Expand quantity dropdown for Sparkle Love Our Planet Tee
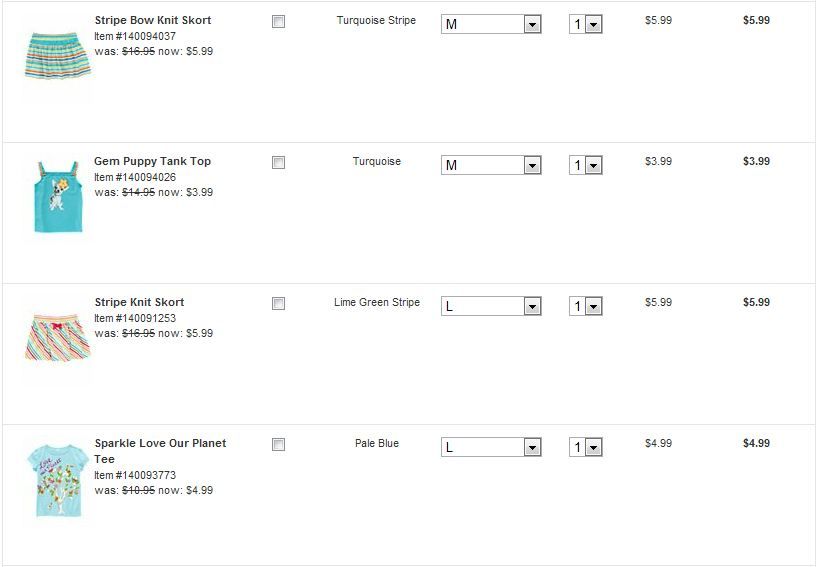This screenshot has height=567, width=818. 585,447
